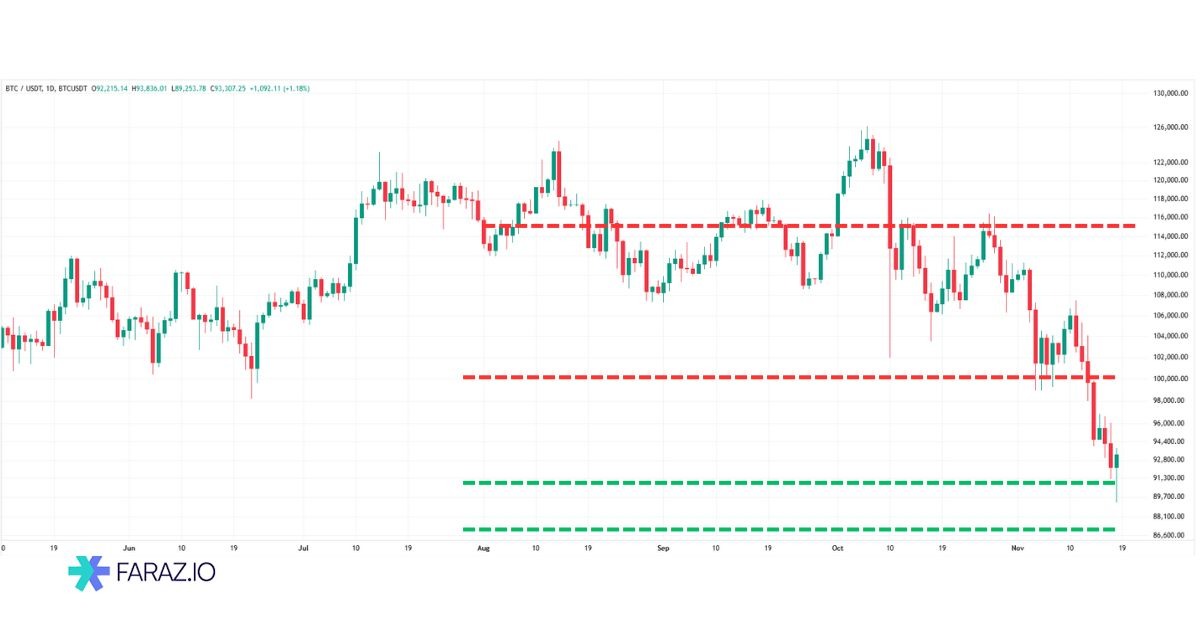Select the 86,600.00 price axis label

pos(1170,536)
